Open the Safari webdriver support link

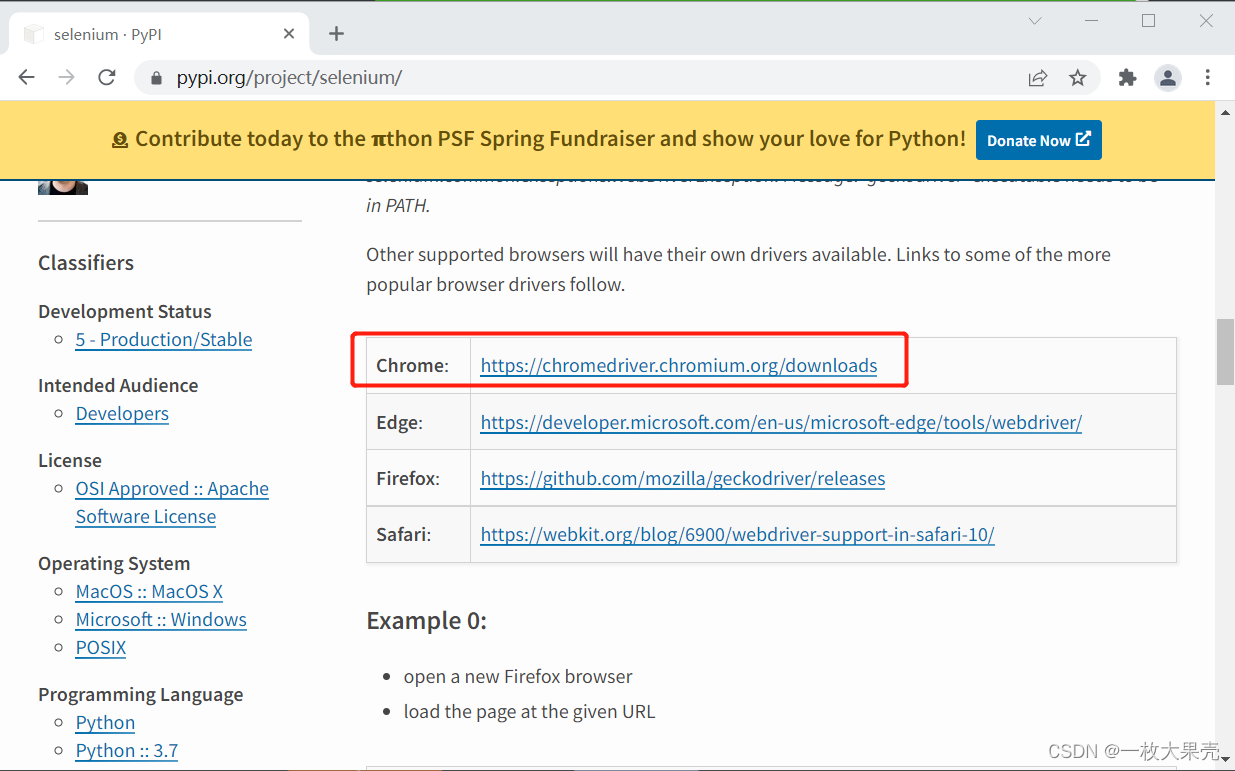coord(737,535)
